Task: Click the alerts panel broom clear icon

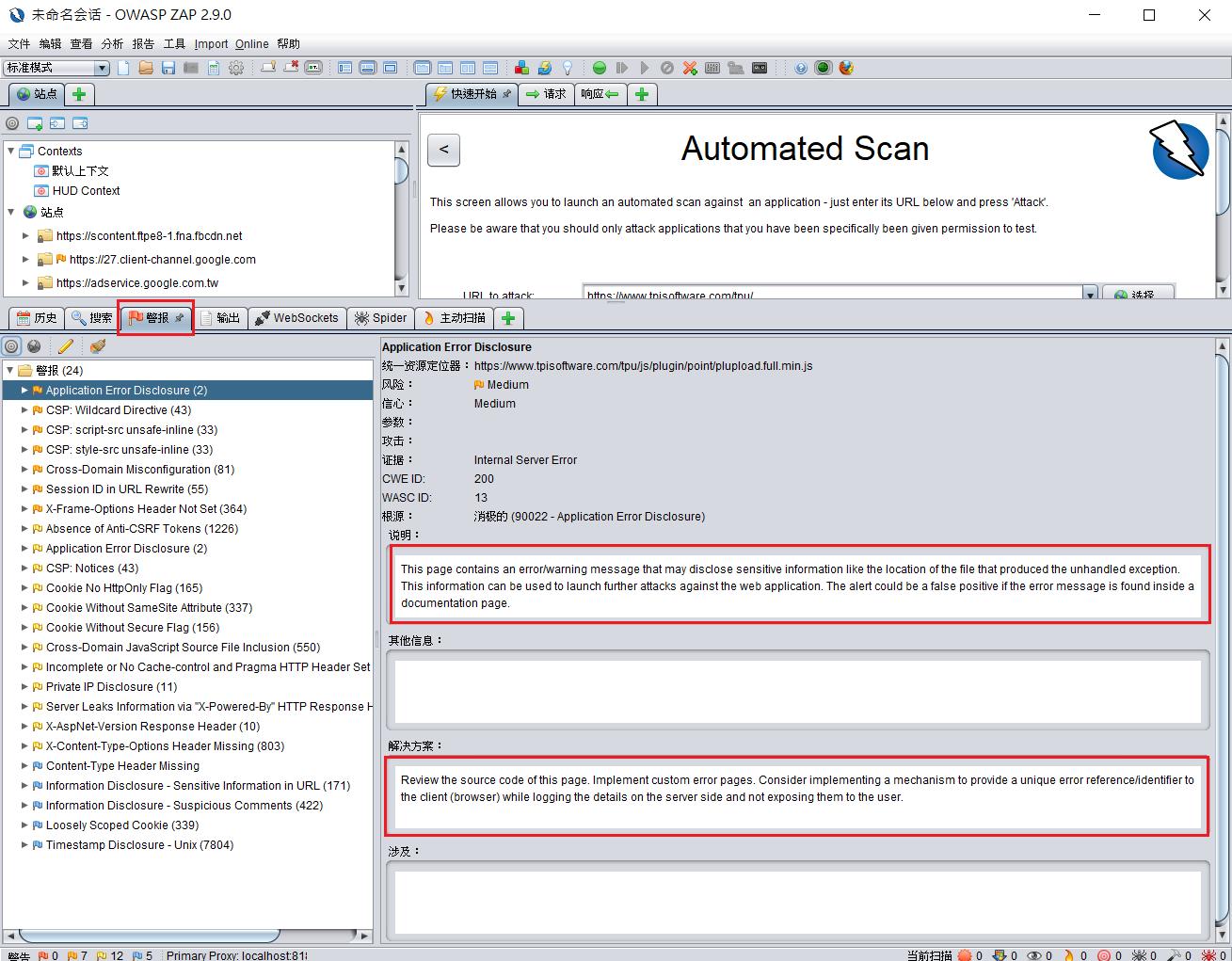Action: coord(98,346)
